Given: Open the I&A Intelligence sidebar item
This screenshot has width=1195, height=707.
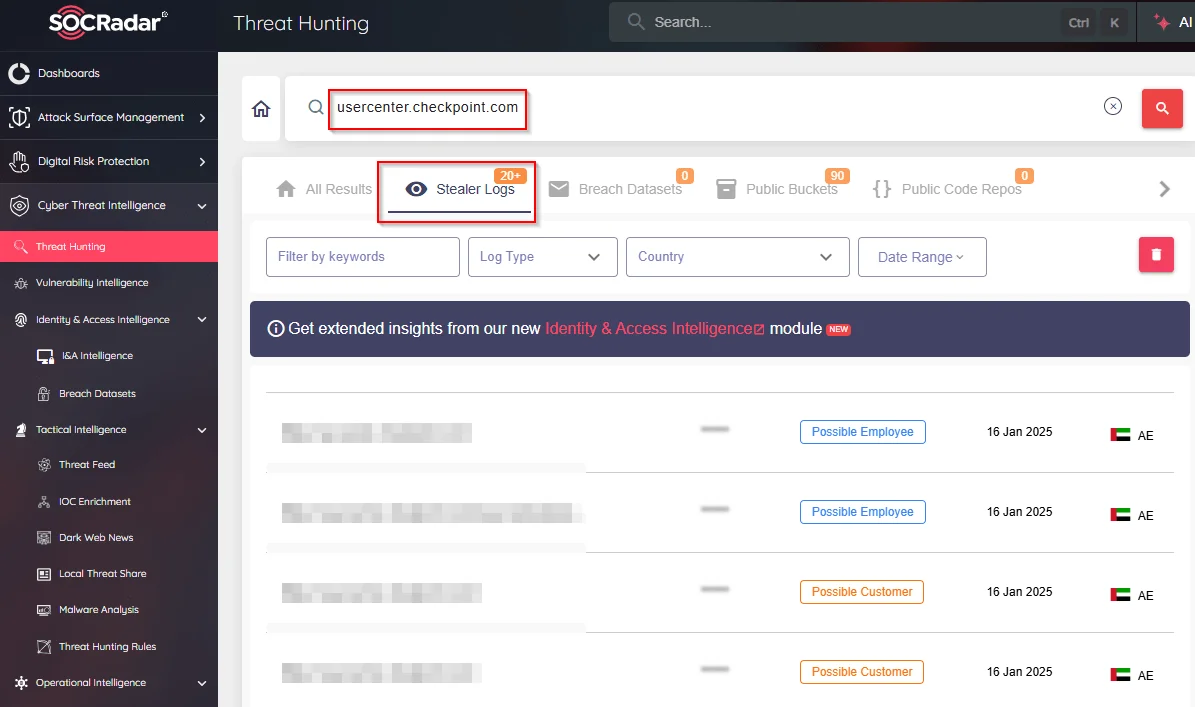Looking at the screenshot, I should (98, 356).
